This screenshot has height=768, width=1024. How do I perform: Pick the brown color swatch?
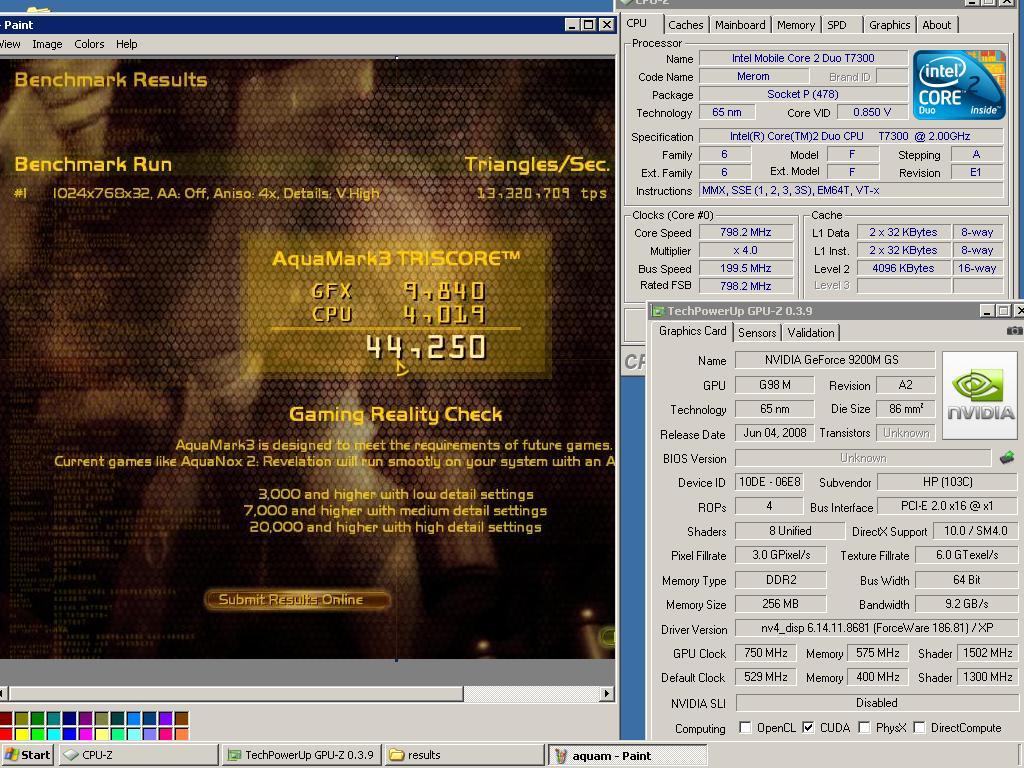(x=181, y=718)
